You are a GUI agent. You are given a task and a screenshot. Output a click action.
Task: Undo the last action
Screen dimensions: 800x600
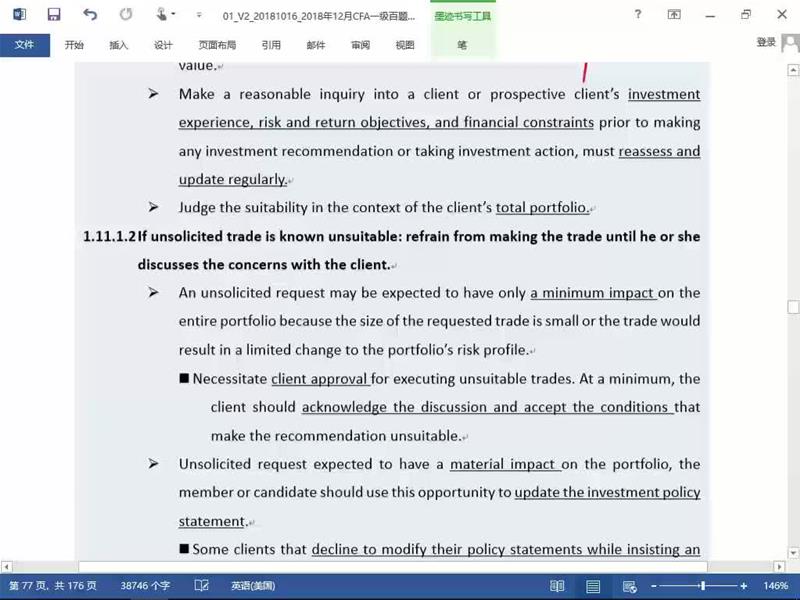[x=90, y=14]
